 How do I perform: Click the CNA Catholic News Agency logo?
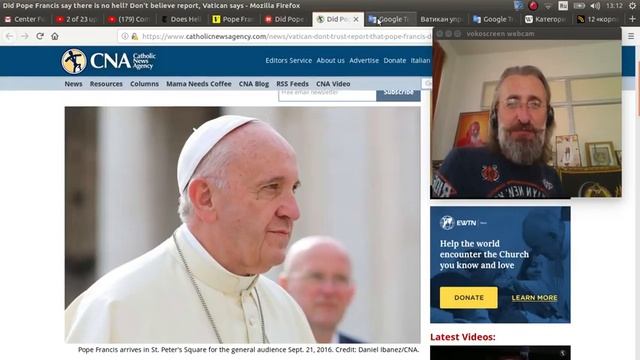(x=108, y=61)
